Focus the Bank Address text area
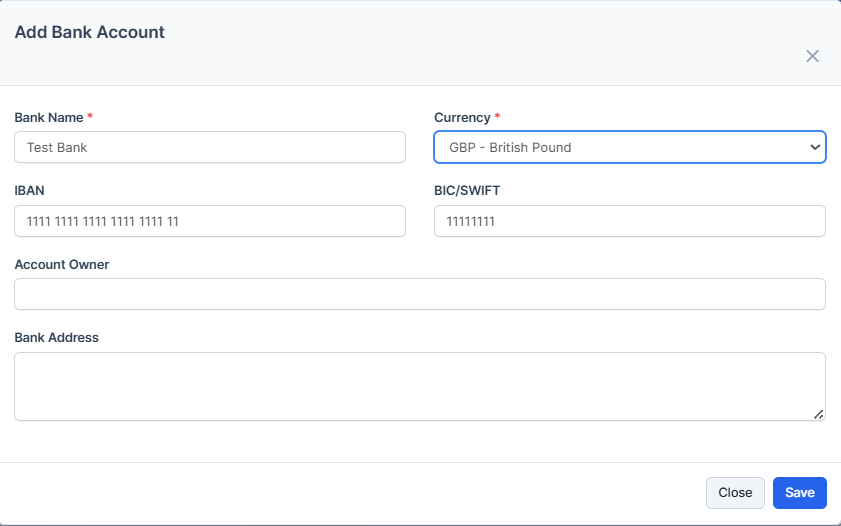This screenshot has height=526, width=841. coord(418,386)
